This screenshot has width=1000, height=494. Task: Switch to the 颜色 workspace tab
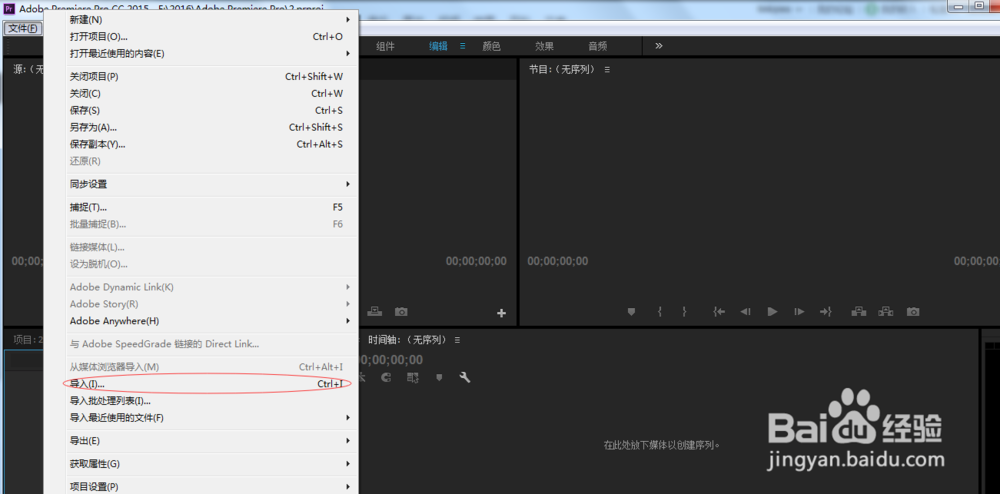pyautogui.click(x=491, y=46)
